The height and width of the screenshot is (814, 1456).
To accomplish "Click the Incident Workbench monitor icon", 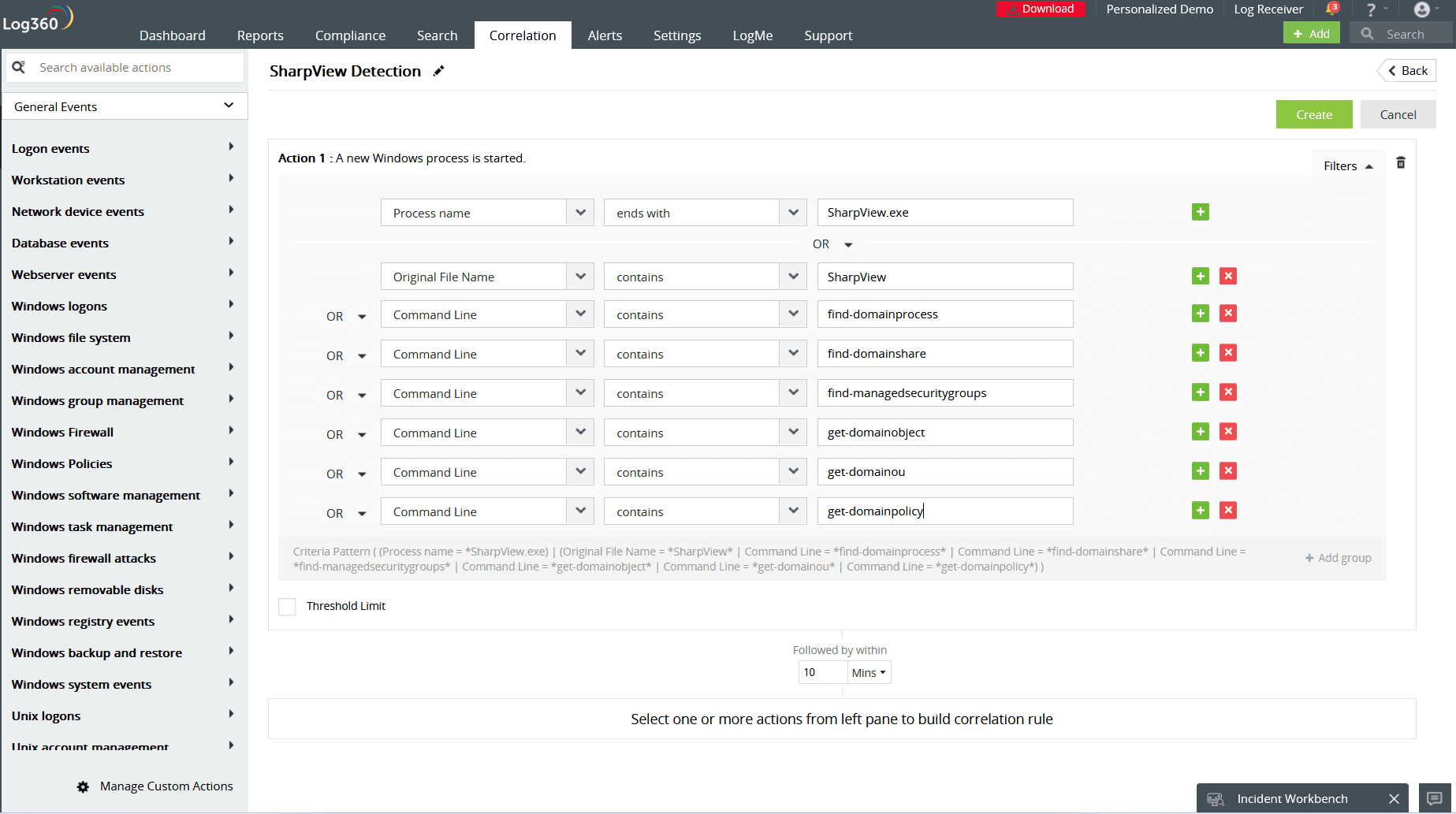I will click(x=1215, y=797).
